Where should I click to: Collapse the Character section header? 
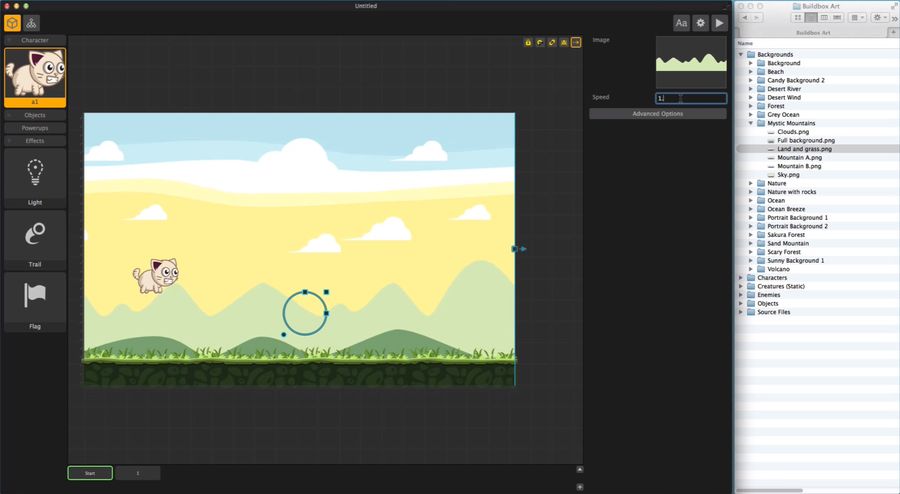click(35, 40)
